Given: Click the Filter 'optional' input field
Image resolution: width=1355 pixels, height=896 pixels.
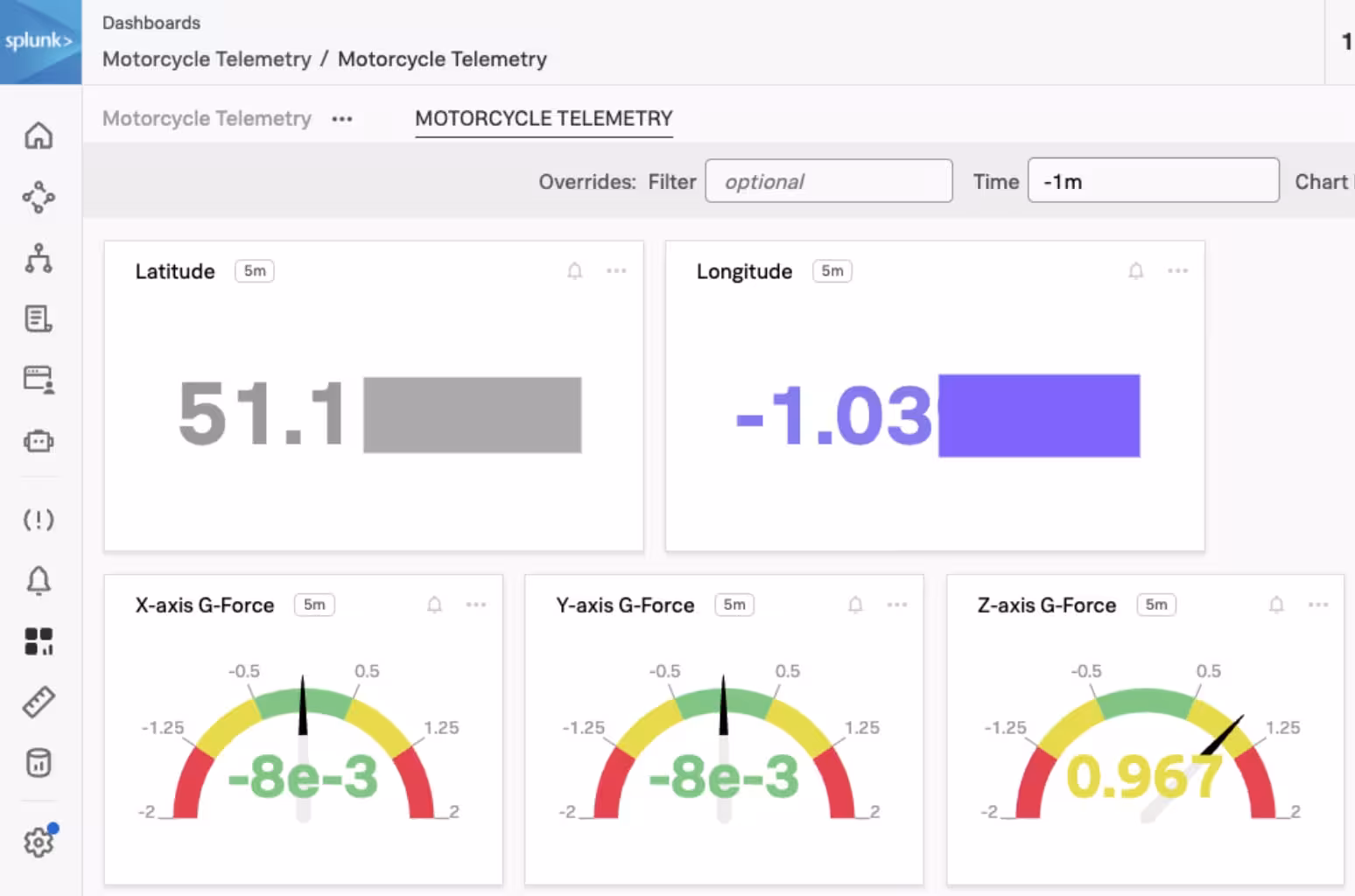Looking at the screenshot, I should coord(828,181).
